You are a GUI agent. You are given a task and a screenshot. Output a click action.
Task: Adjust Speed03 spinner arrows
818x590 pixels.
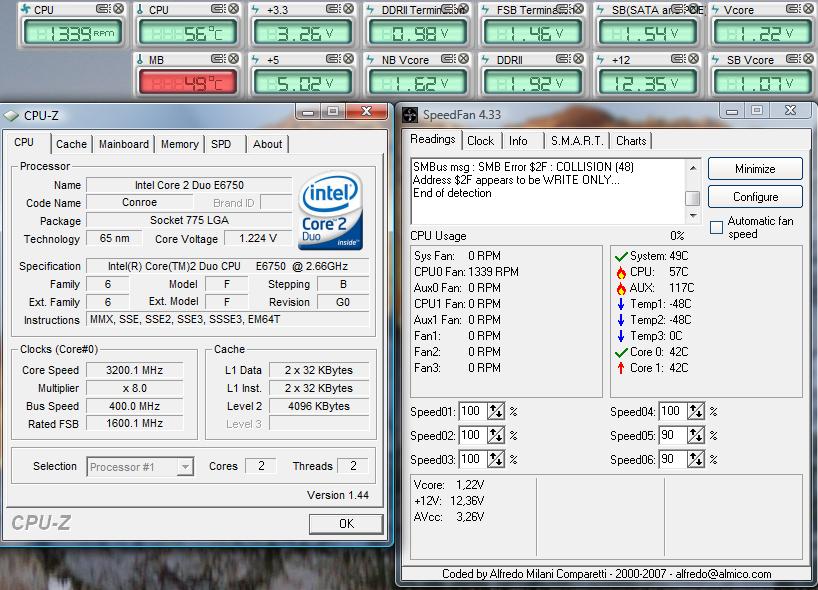[x=496, y=459]
